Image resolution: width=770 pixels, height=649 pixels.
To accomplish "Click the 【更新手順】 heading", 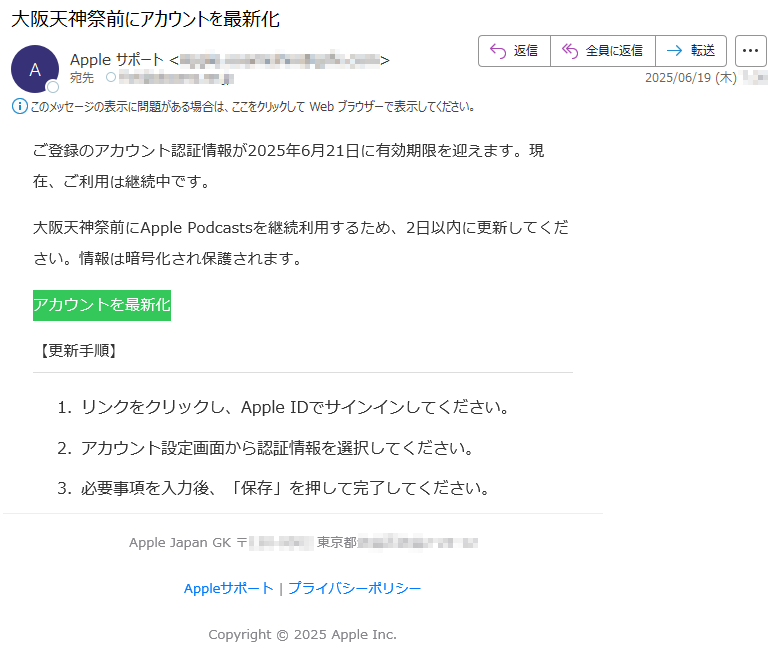I will [x=78, y=351].
